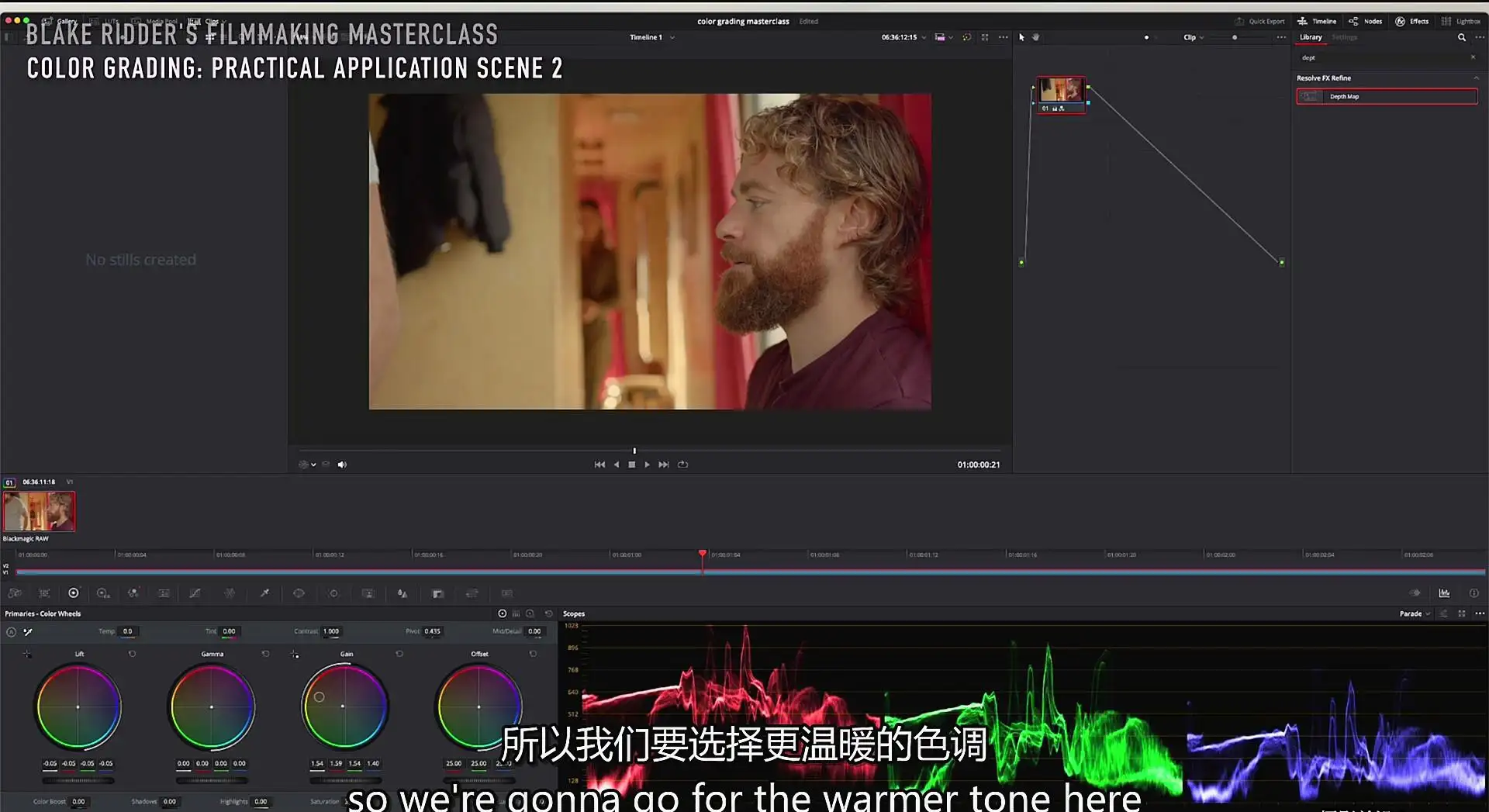The height and width of the screenshot is (812, 1489).
Task: Open the Lightbox view
Action: point(1461,21)
